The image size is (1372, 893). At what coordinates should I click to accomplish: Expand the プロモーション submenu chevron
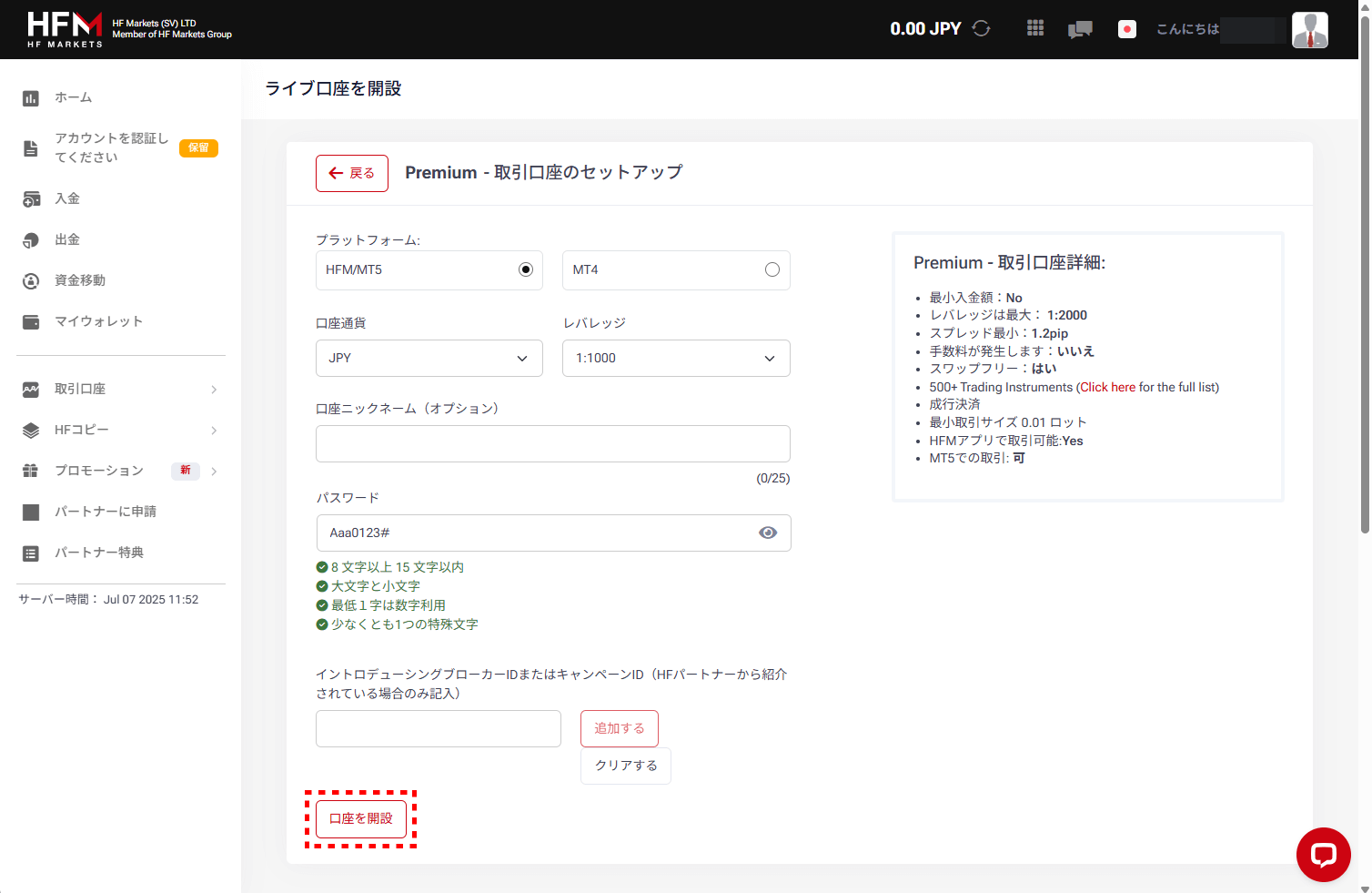tap(214, 472)
